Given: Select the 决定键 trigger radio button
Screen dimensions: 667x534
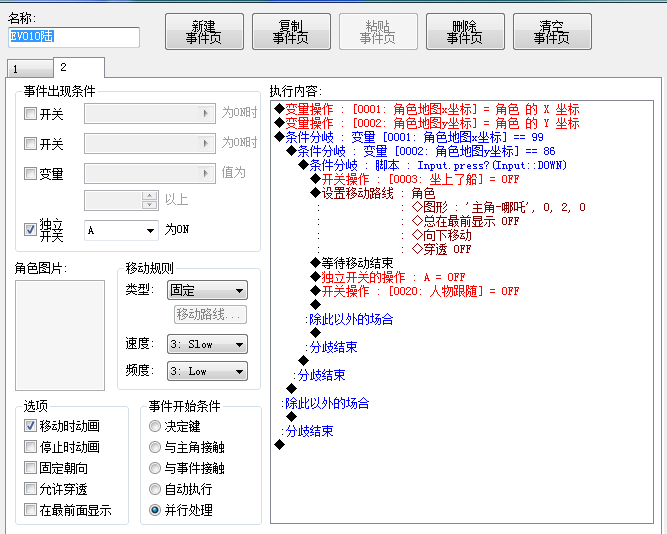Looking at the screenshot, I should tap(155, 426).
